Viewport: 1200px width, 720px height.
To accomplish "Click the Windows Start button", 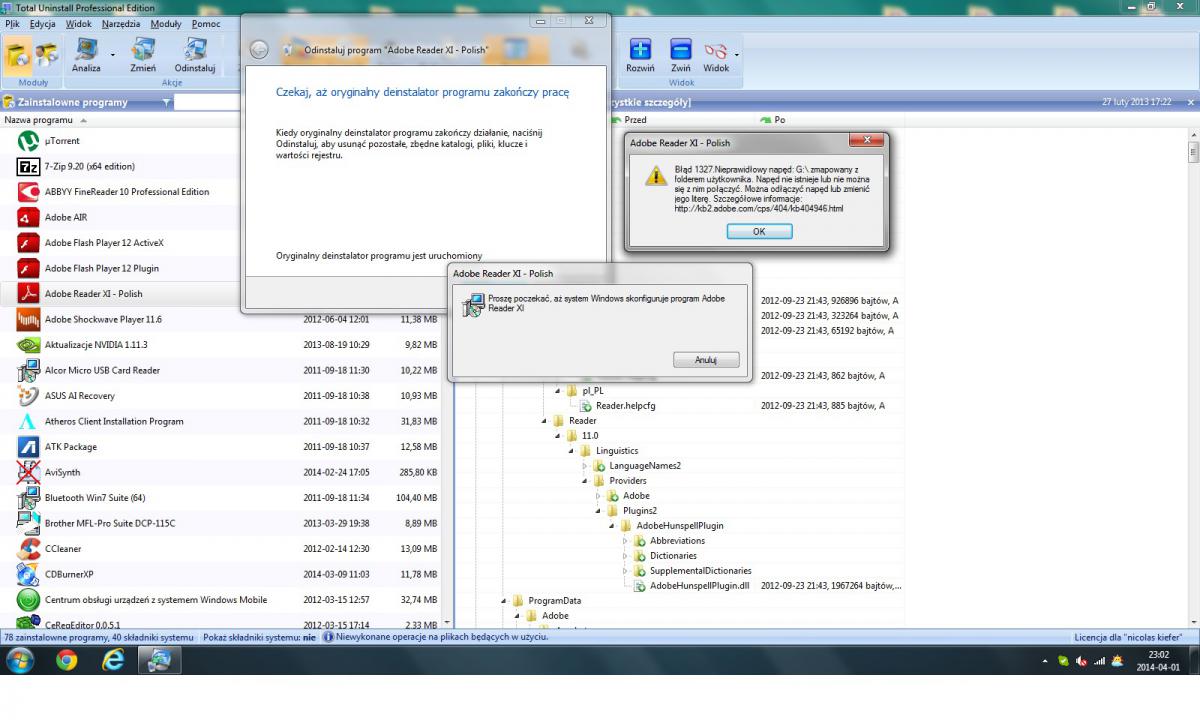I will 20,660.
